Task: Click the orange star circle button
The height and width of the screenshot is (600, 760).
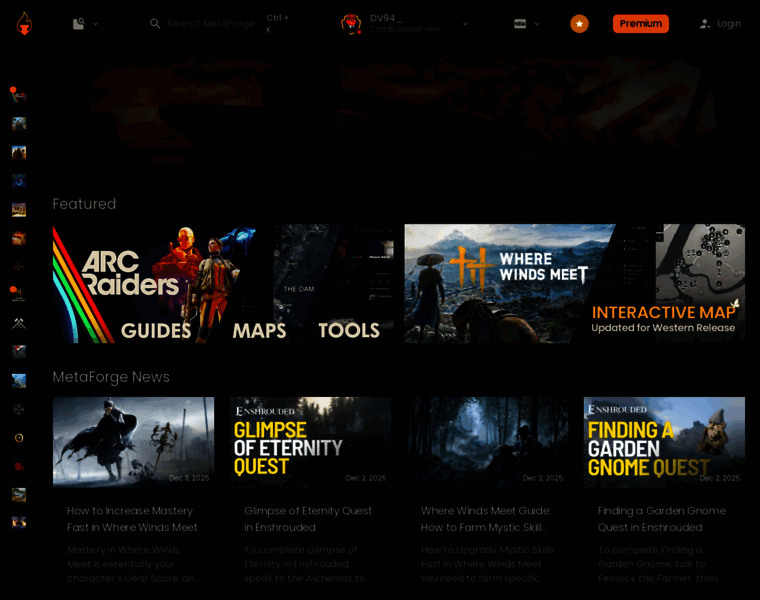Action: pos(579,23)
